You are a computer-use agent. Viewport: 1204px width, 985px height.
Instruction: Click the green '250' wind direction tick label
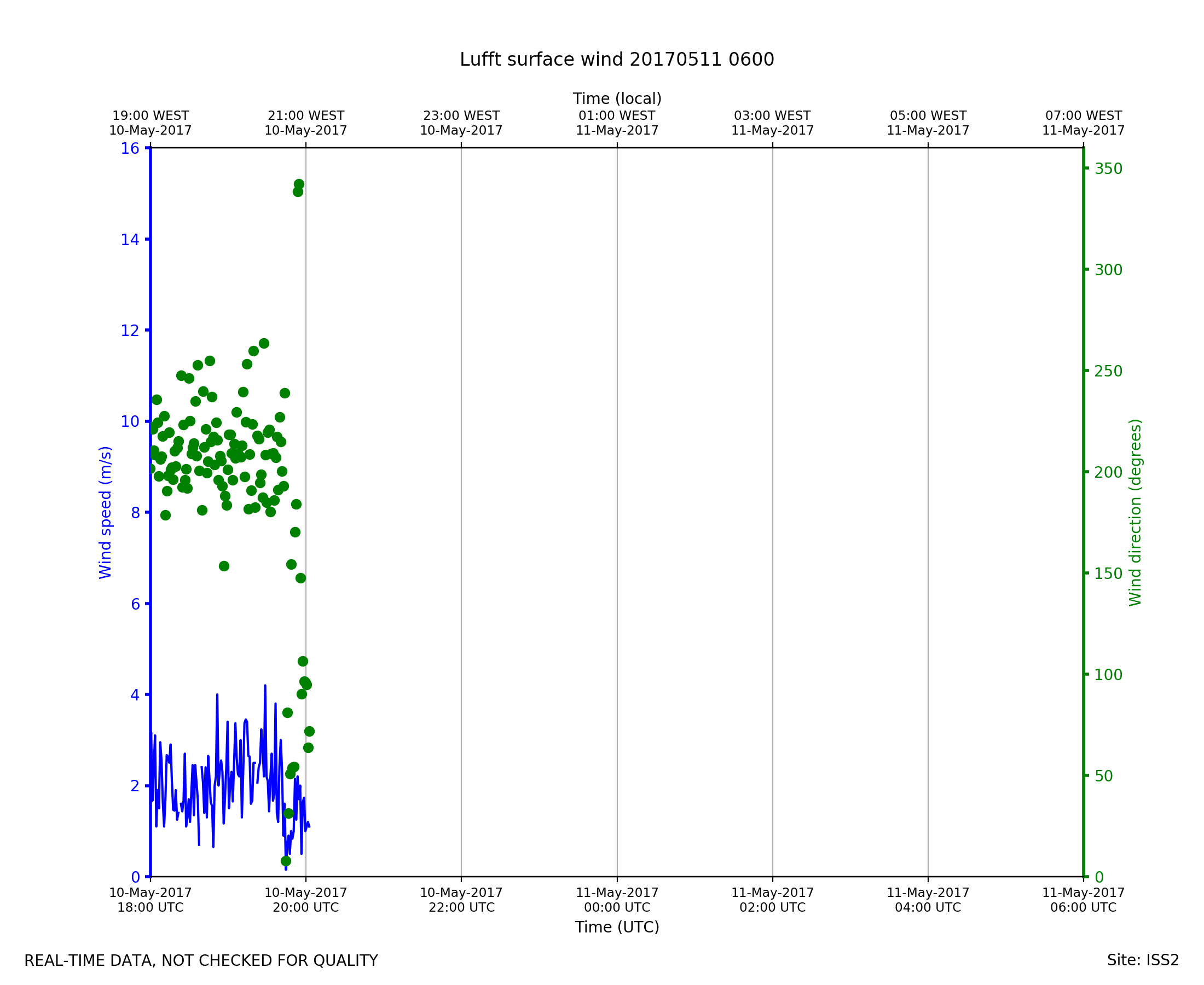1108,371
